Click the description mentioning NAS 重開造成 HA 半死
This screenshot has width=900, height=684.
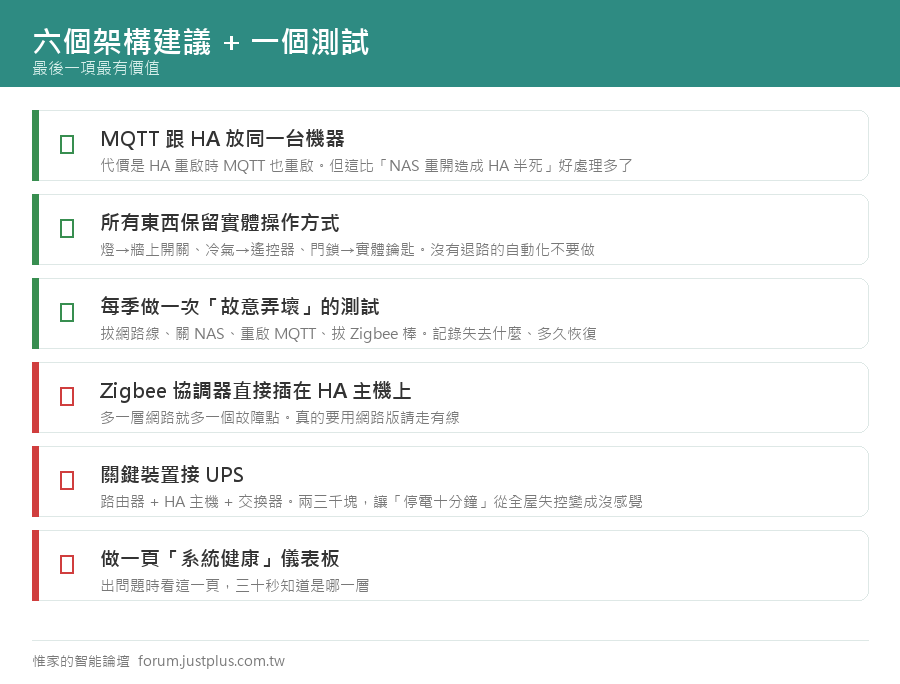pos(366,166)
